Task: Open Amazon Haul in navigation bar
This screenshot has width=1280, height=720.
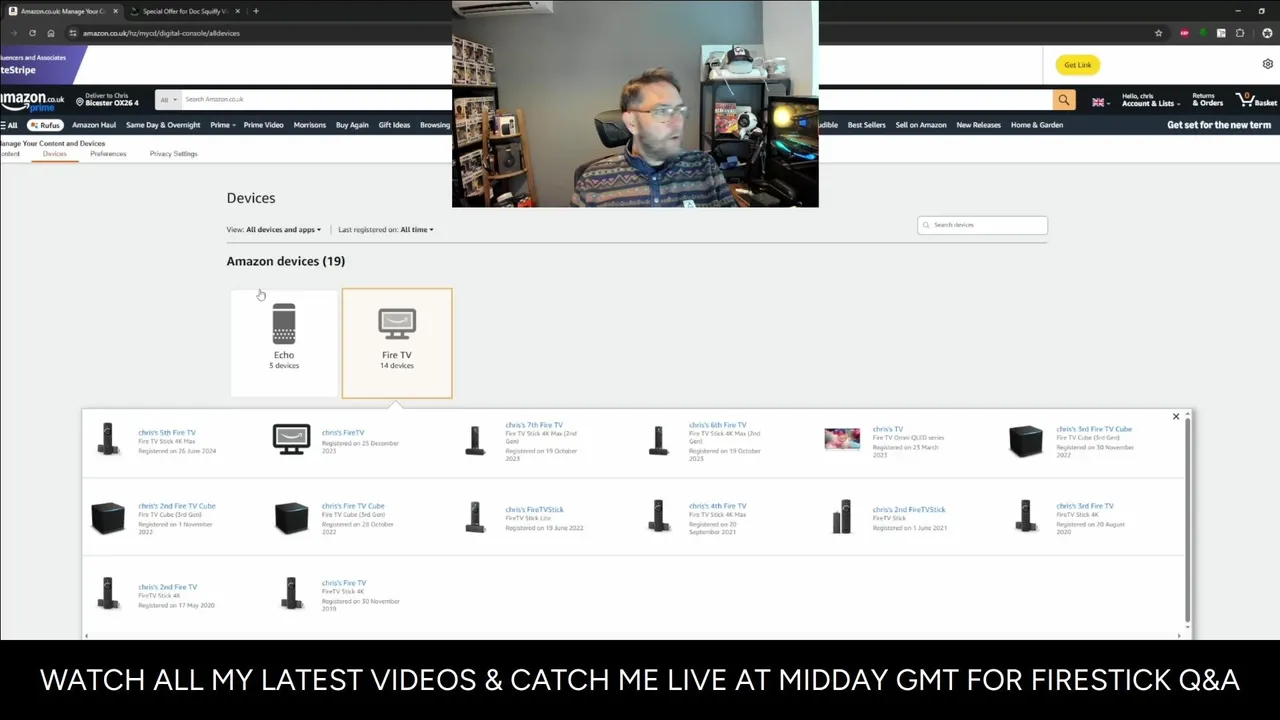Action: 94,125
